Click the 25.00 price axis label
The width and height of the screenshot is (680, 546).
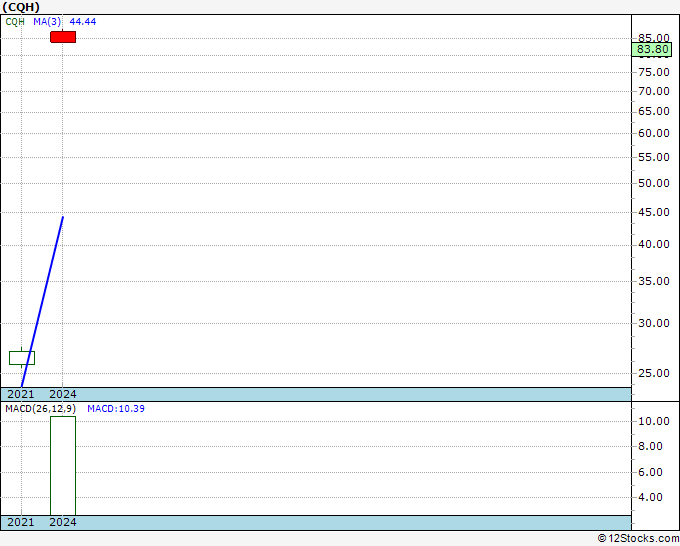pyautogui.click(x=654, y=373)
